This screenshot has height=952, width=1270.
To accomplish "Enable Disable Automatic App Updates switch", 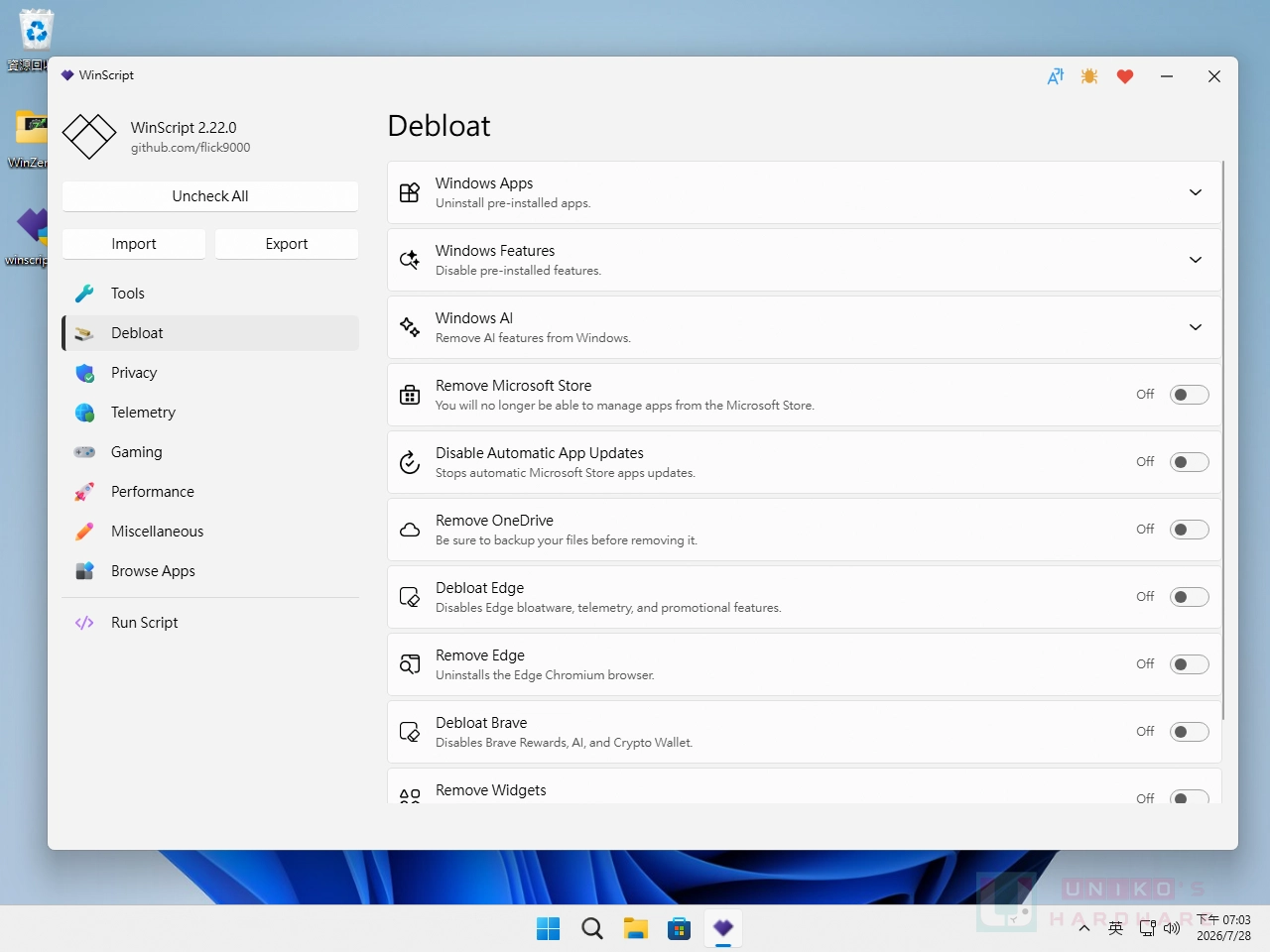I will coord(1189,462).
